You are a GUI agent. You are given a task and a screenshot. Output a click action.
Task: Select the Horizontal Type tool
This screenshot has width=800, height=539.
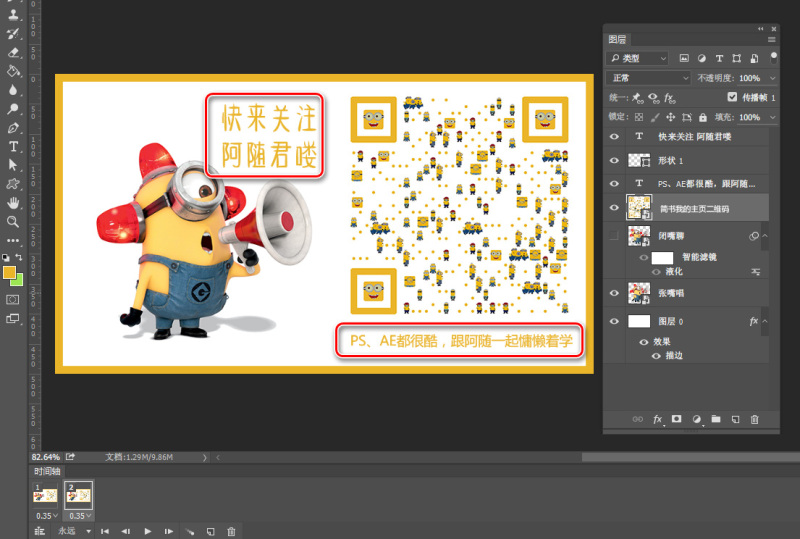coord(14,146)
